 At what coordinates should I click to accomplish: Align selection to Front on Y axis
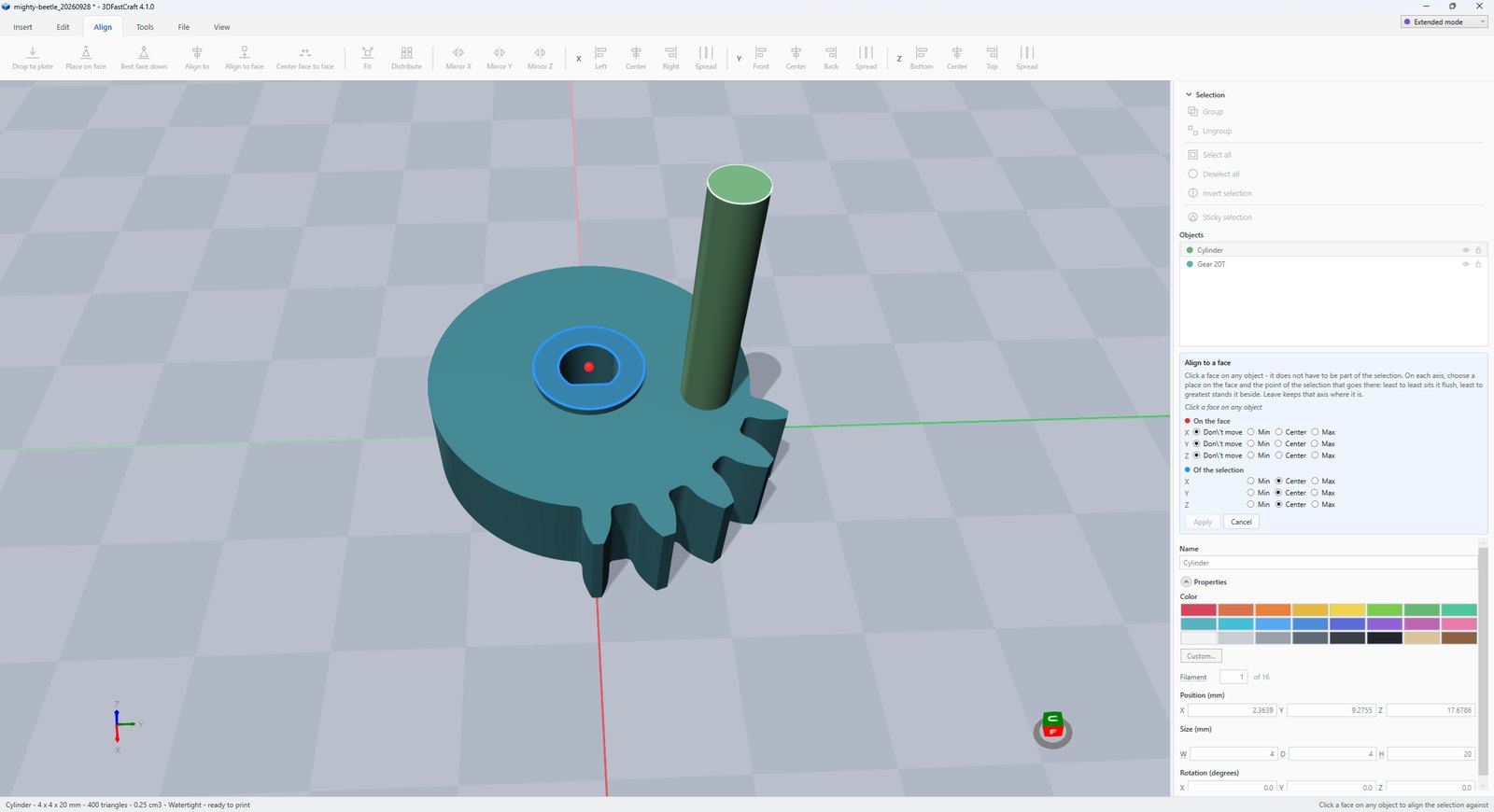tap(761, 58)
